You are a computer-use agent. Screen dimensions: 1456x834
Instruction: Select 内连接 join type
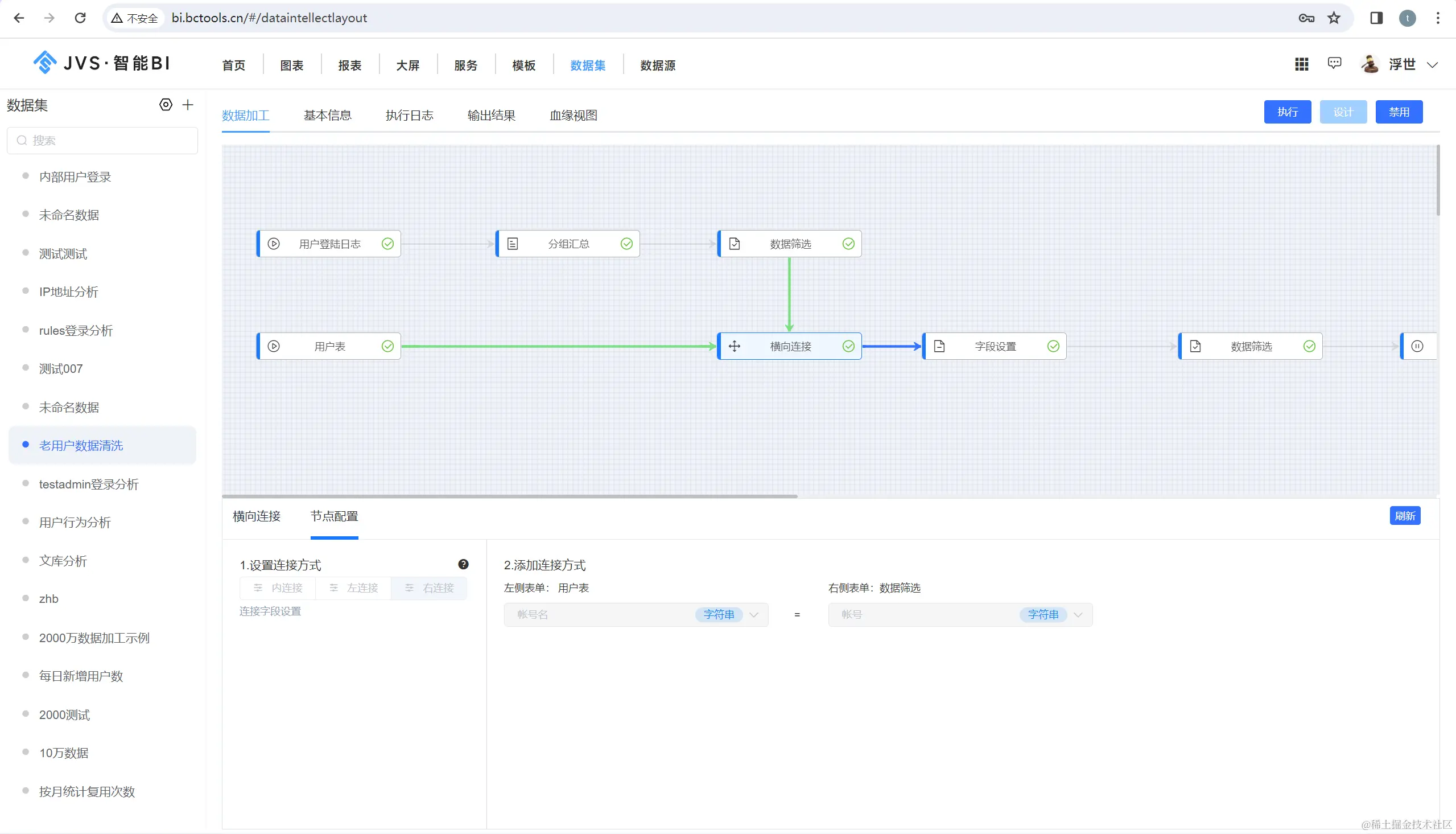pyautogui.click(x=278, y=588)
